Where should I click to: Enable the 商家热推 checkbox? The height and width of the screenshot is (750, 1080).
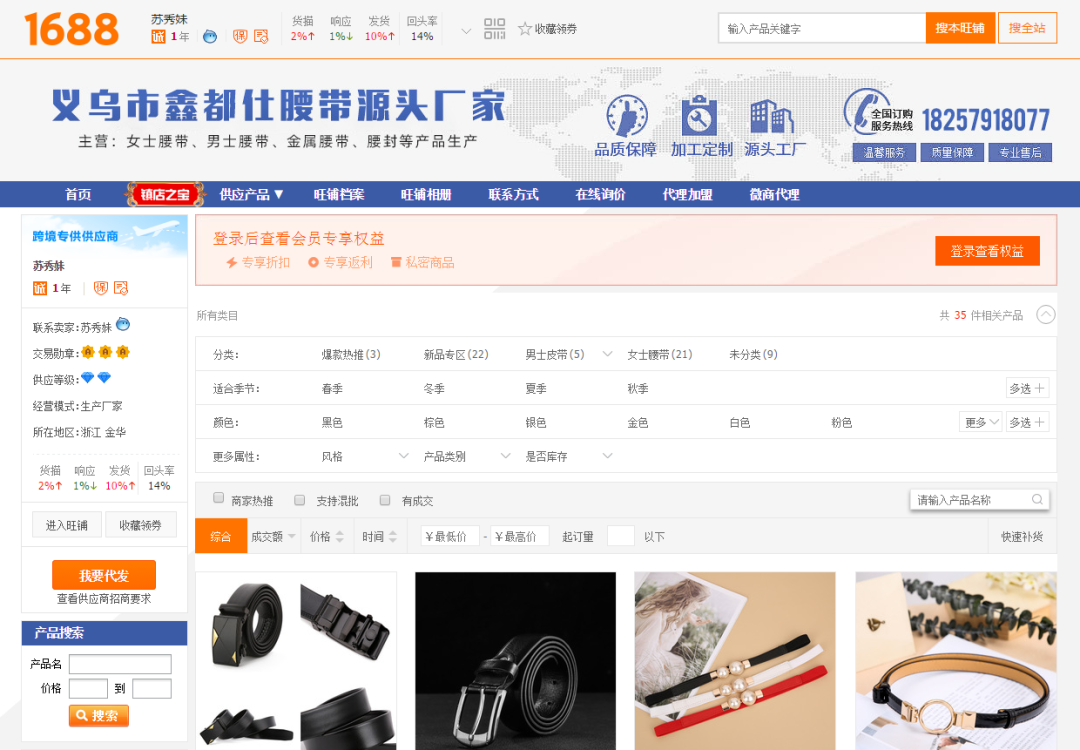pos(219,499)
